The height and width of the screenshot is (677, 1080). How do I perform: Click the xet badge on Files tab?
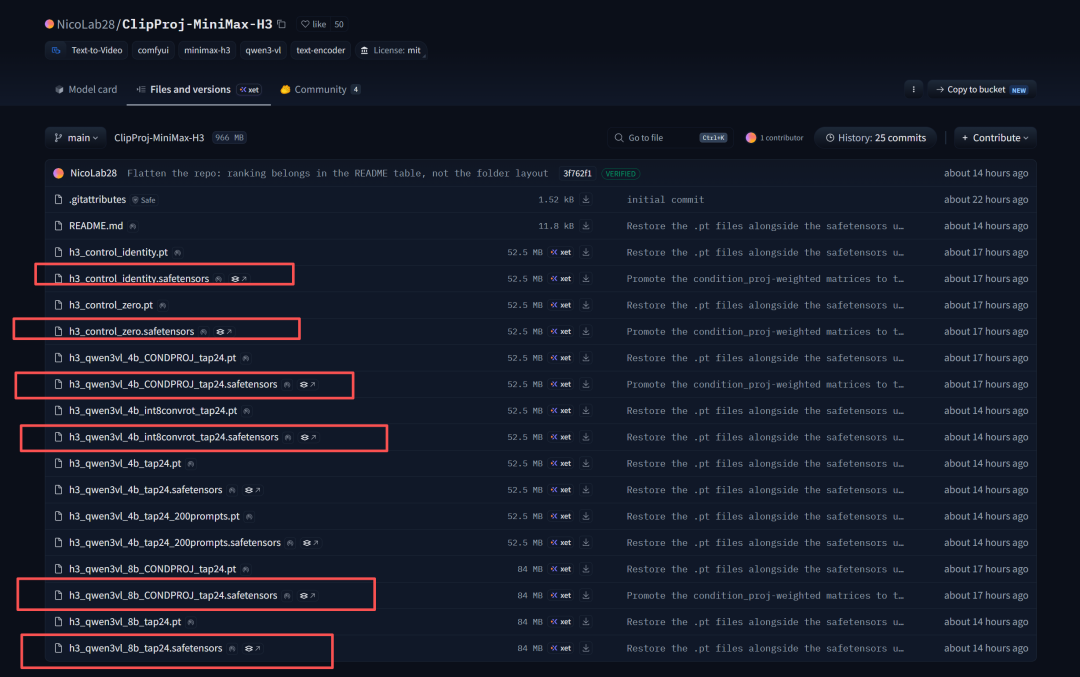coord(249,90)
